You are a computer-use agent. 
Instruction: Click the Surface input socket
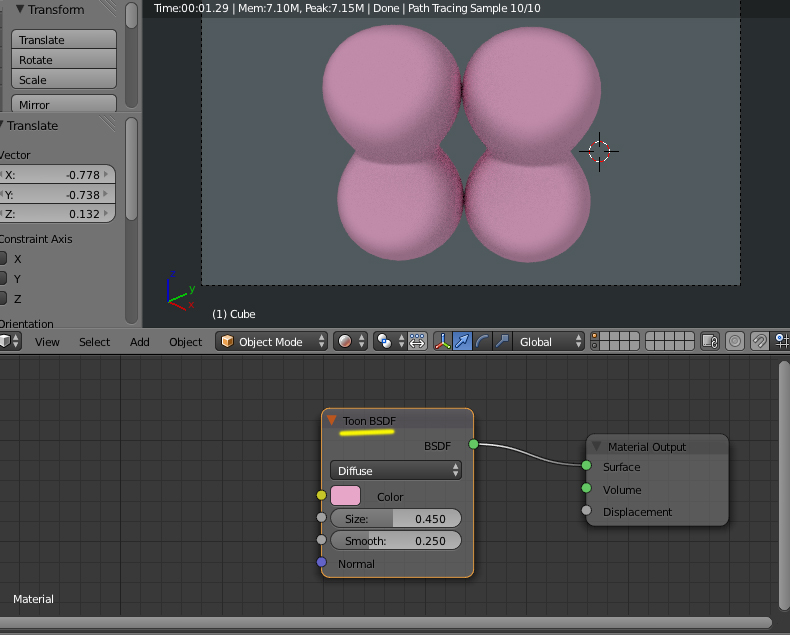coord(586,465)
